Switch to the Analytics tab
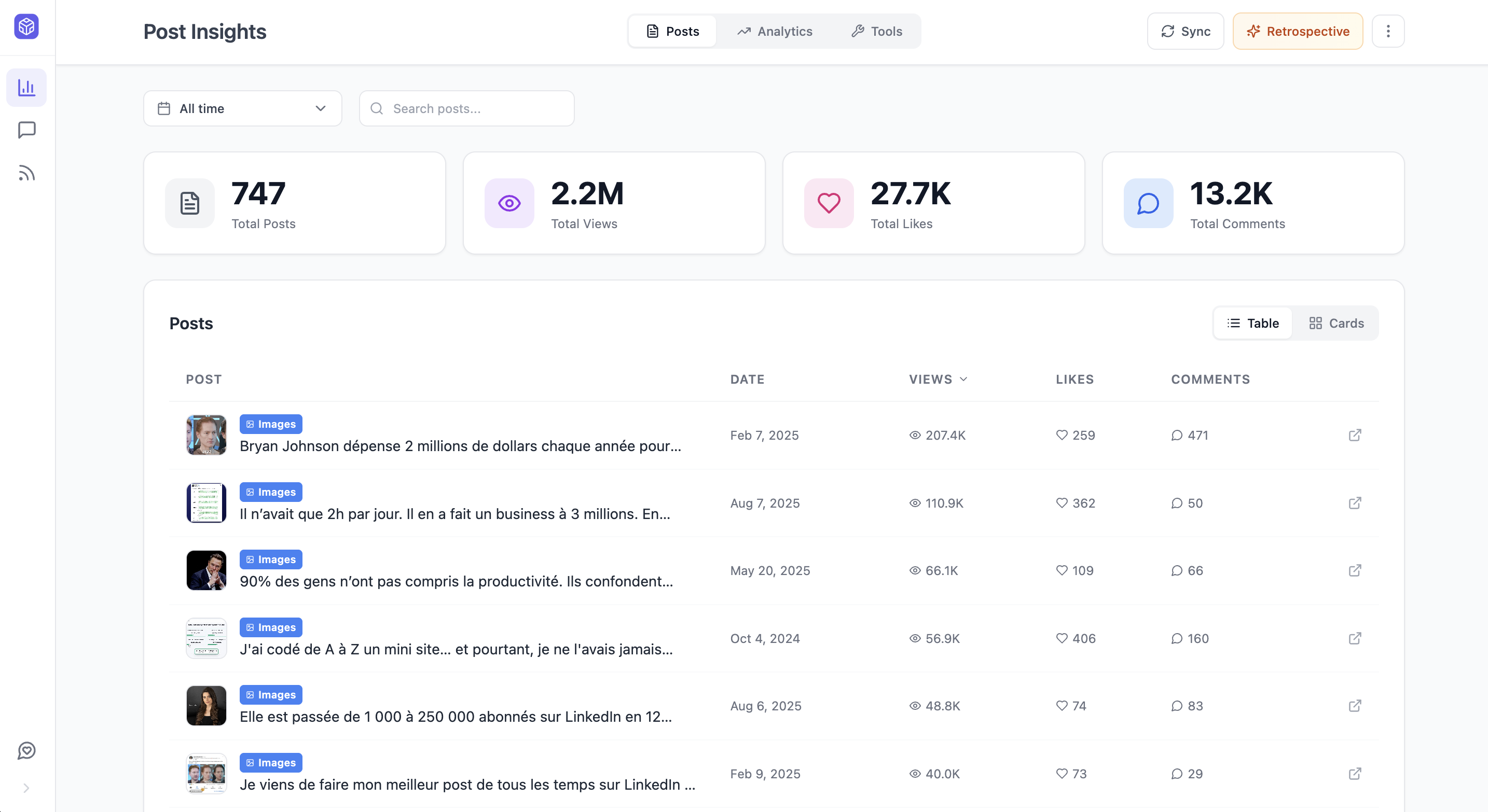 775,31
